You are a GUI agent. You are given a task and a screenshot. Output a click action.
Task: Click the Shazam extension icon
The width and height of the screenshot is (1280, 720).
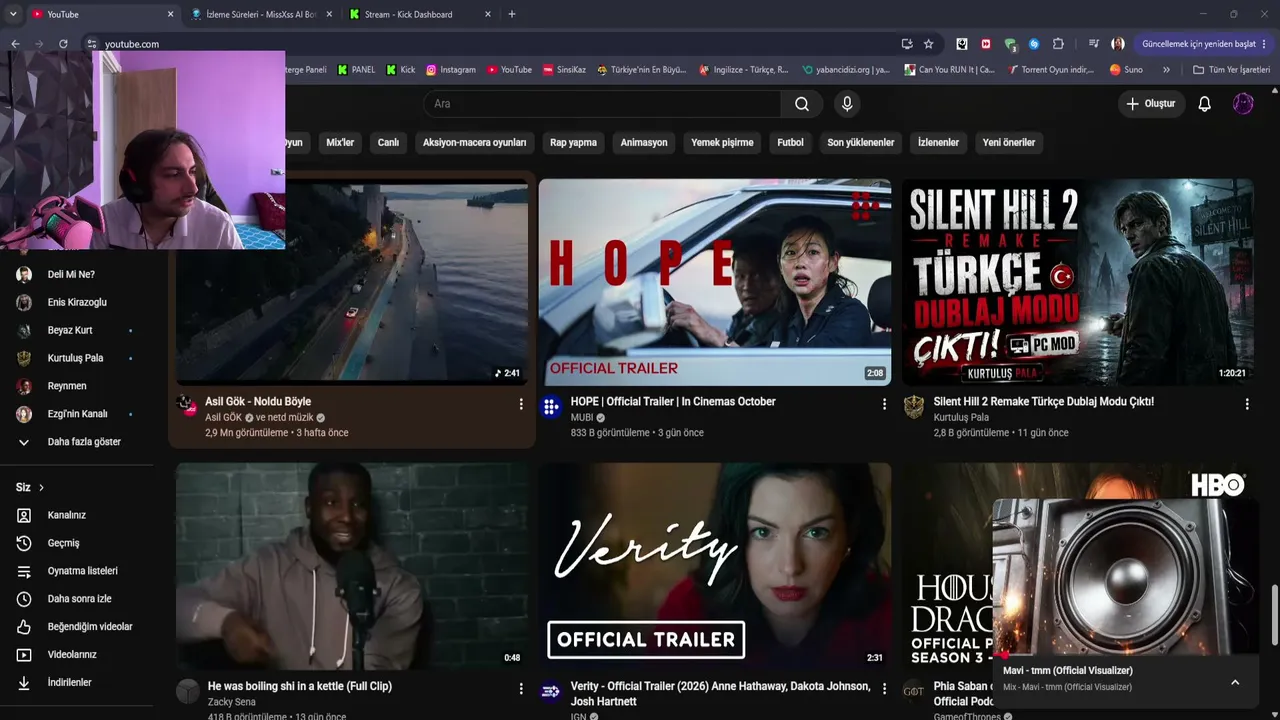coord(1034,44)
